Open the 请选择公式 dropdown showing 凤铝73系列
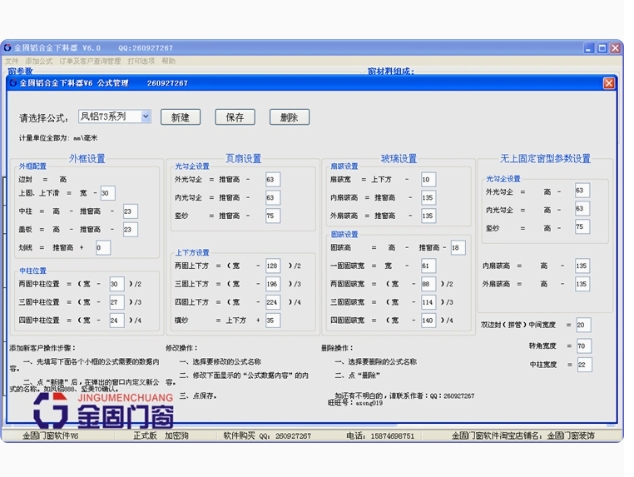Viewport: 634px width, 477px height. point(114,117)
